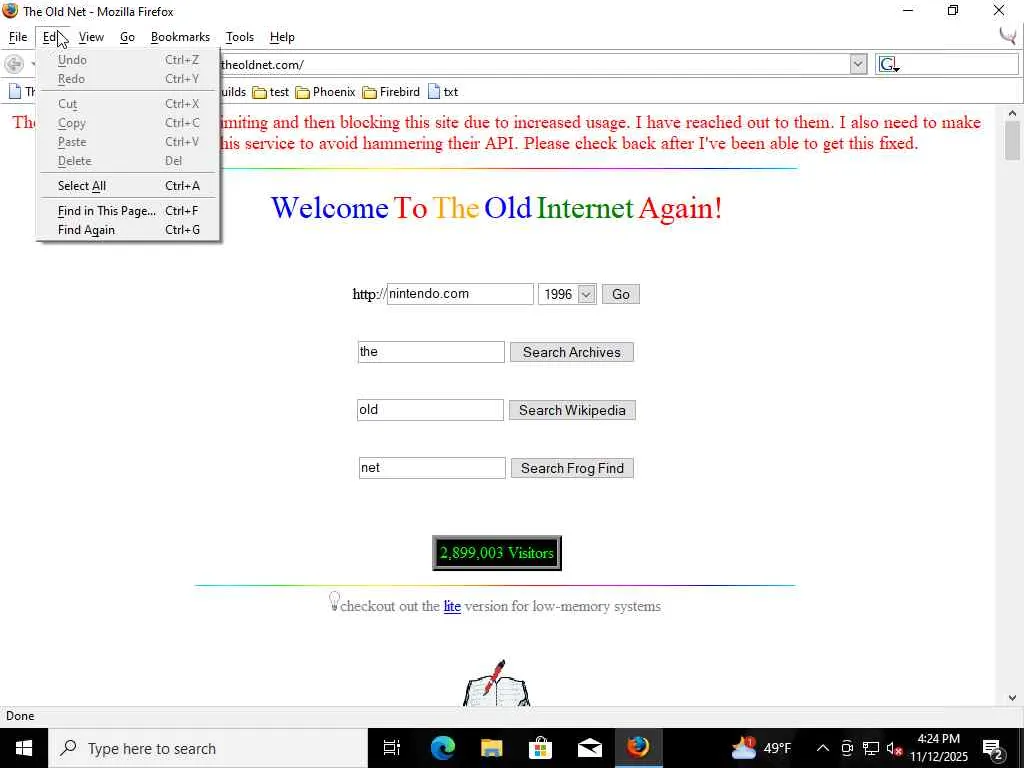Click the nintendo.com URL input field

click(460, 294)
